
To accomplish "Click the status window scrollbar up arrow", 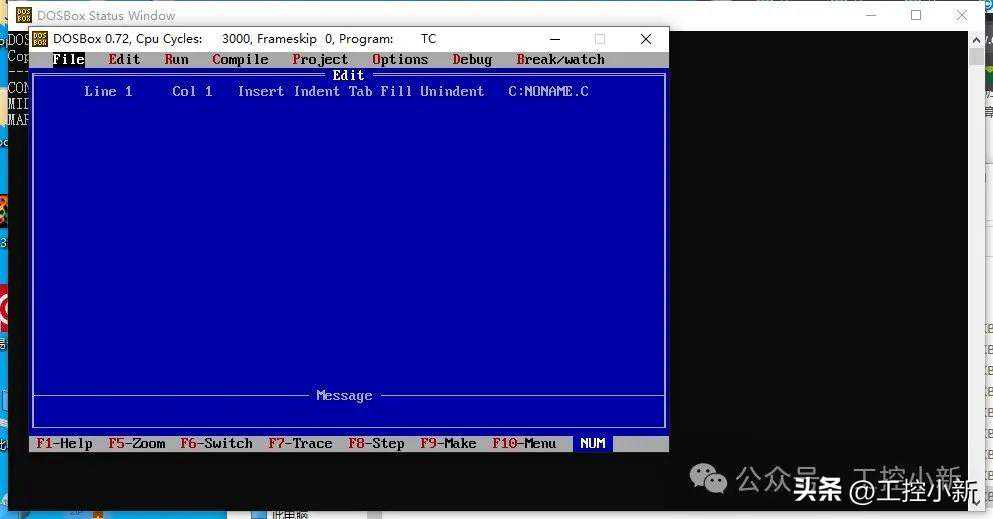I will pyautogui.click(x=976, y=39).
